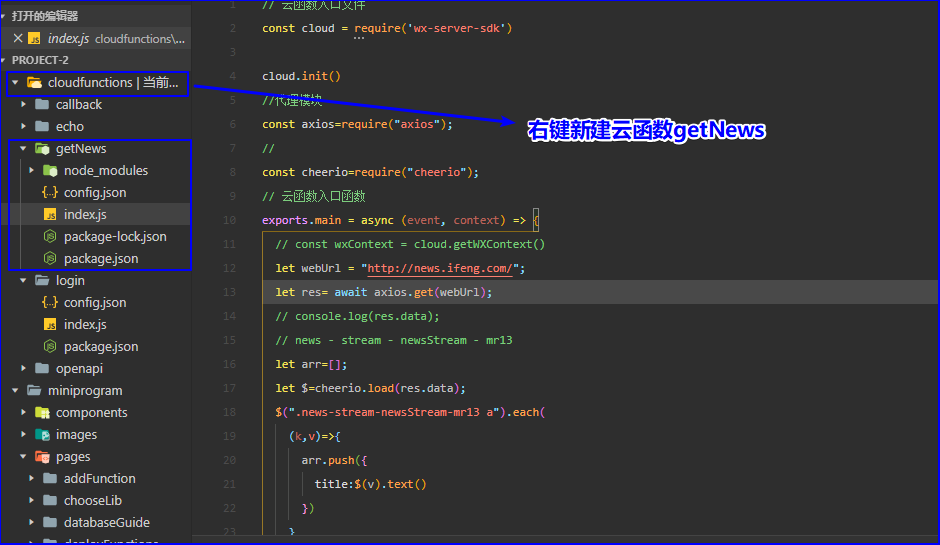
Task: Click the JSON icon of getNews config.json
Action: 50,192
